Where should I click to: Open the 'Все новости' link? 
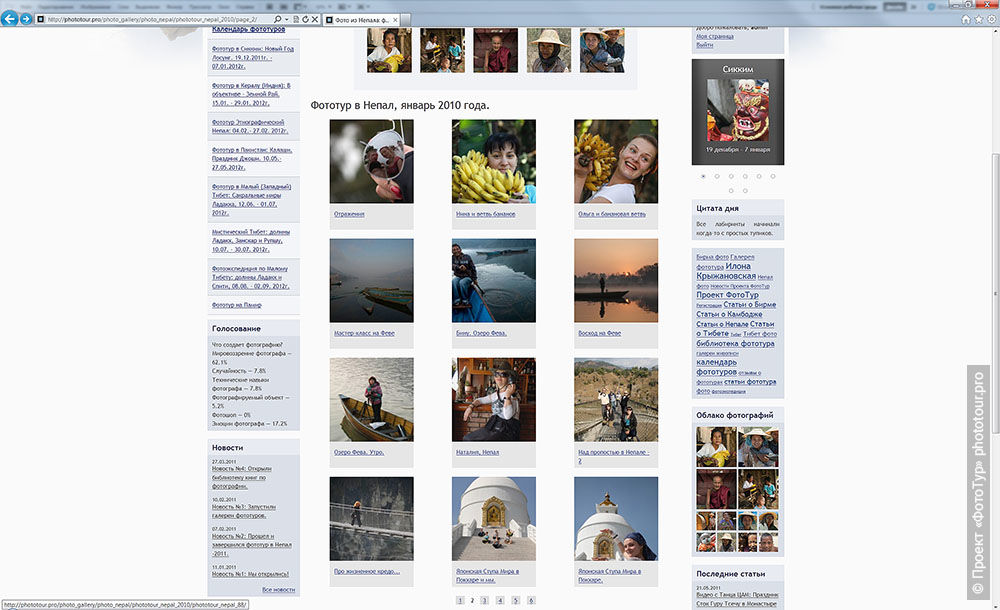[278, 590]
